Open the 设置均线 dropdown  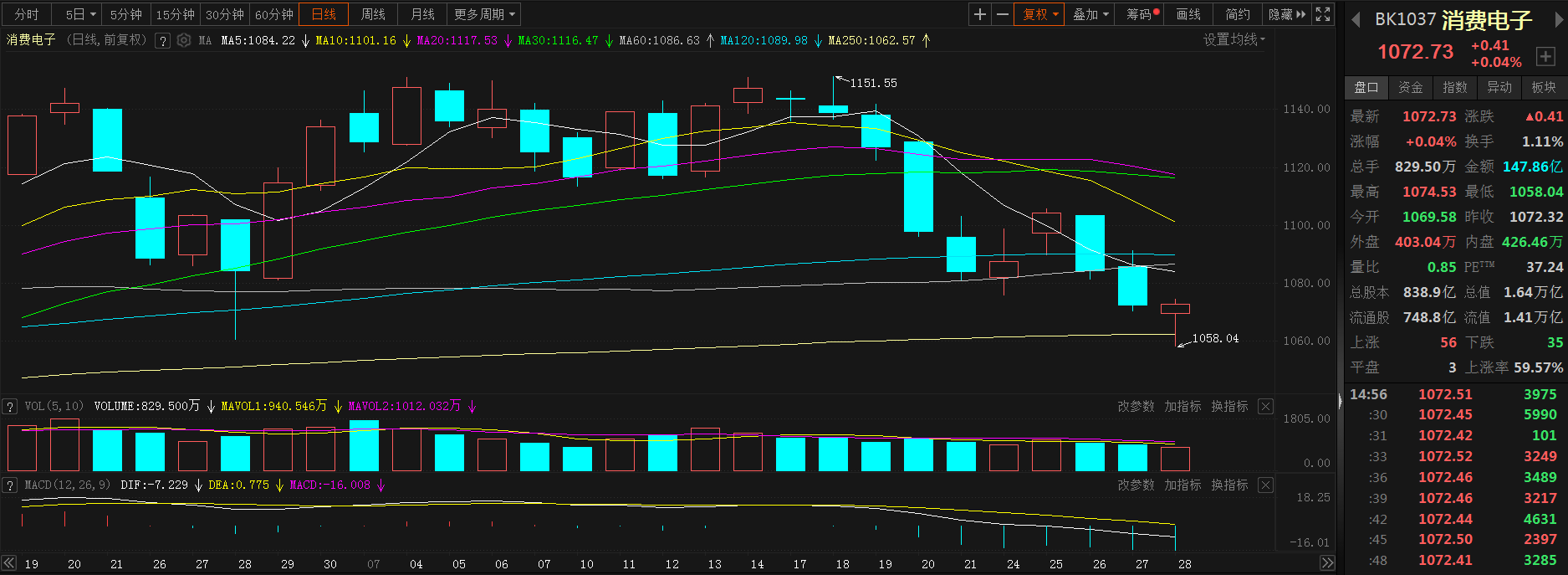tap(1233, 40)
